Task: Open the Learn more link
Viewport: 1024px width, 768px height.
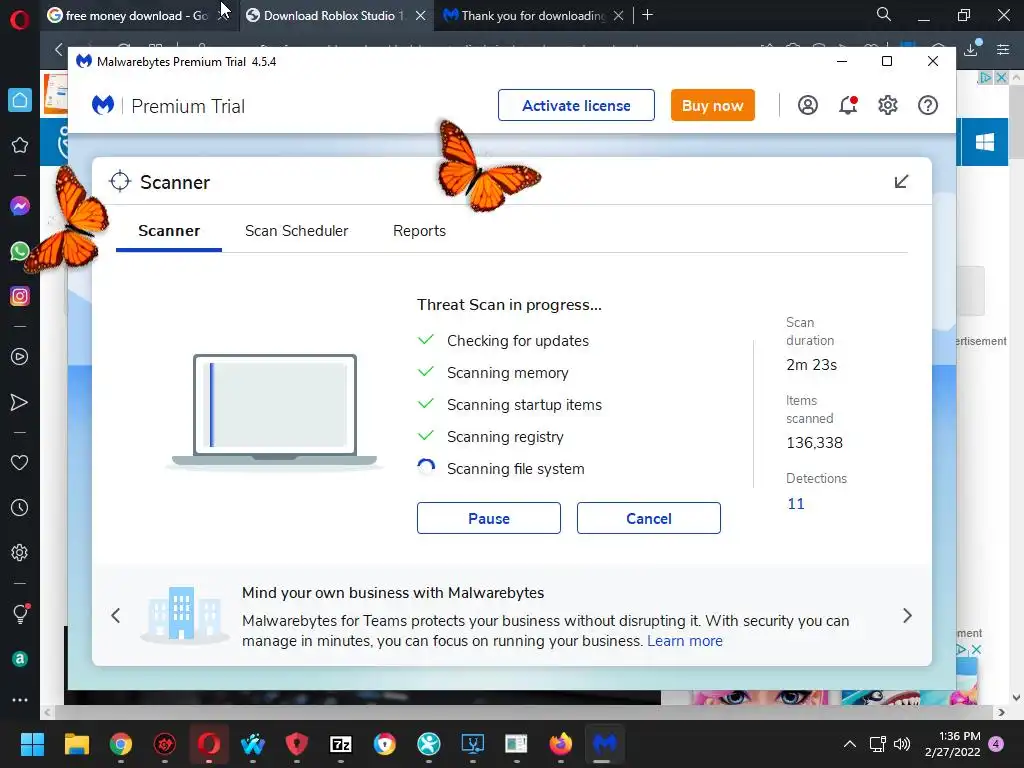Action: tap(685, 641)
